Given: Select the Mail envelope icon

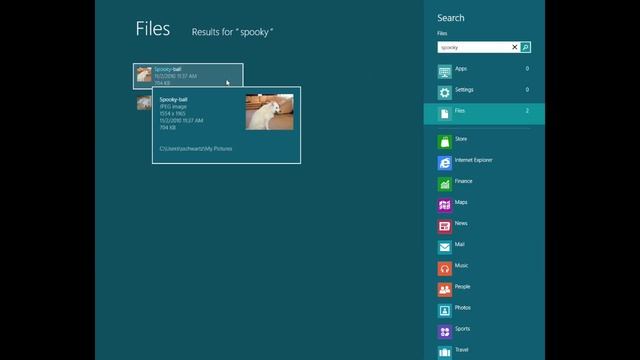Looking at the screenshot, I should [444, 247].
